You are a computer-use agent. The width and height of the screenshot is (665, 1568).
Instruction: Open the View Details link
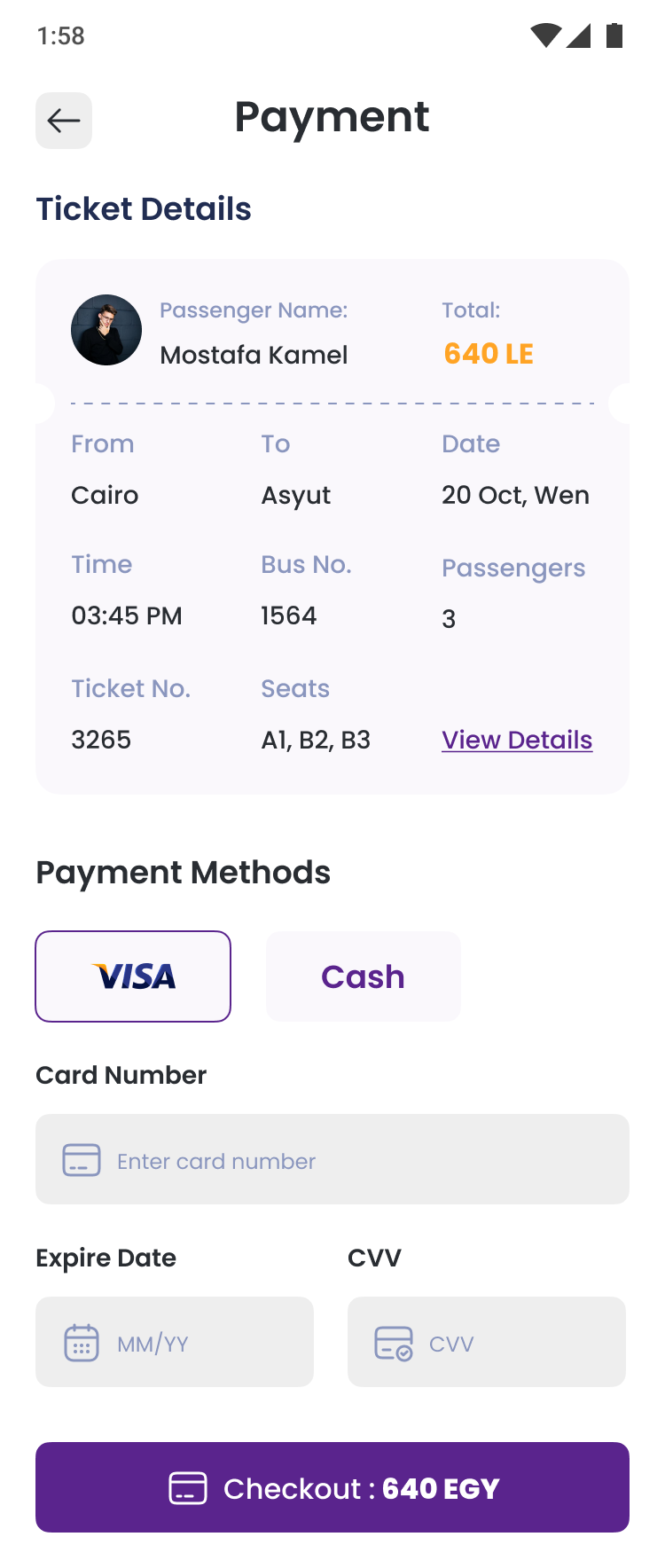pos(517,740)
